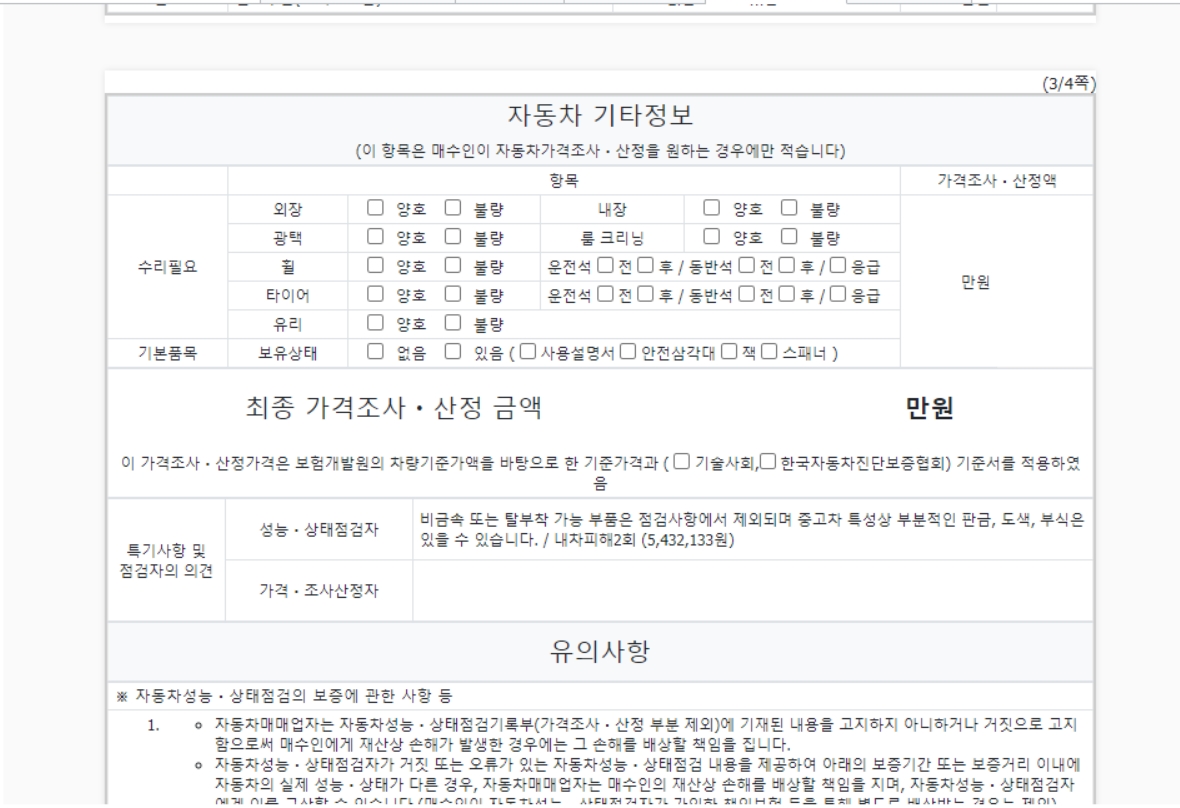
Task: Check 불량 for 외장 row
Action: click(x=452, y=209)
